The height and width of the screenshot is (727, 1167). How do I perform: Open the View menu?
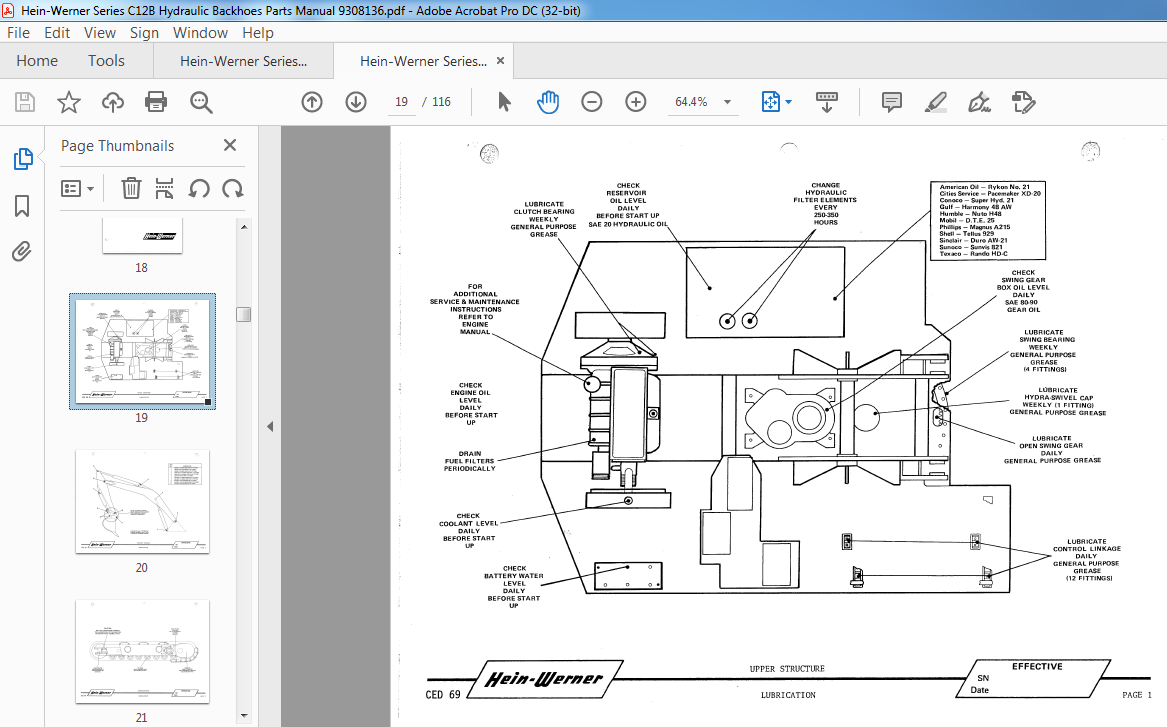pos(100,33)
